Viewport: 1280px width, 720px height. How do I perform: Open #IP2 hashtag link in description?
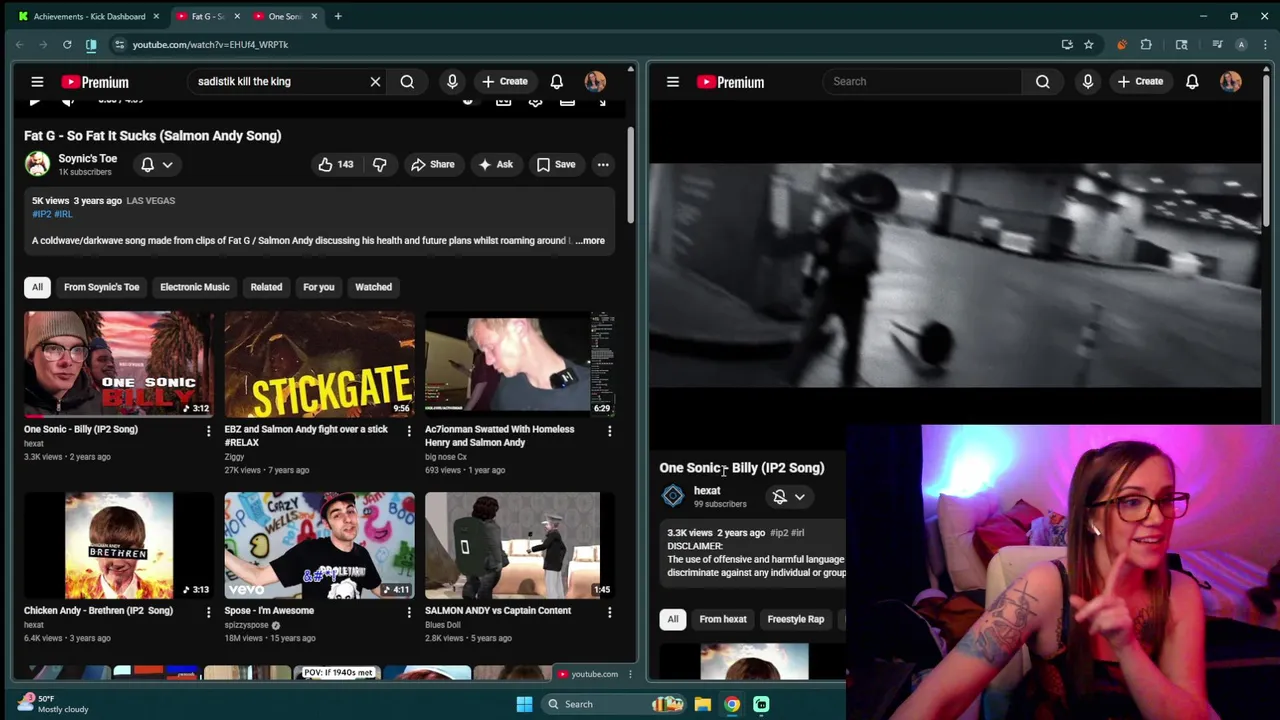tap(41, 214)
